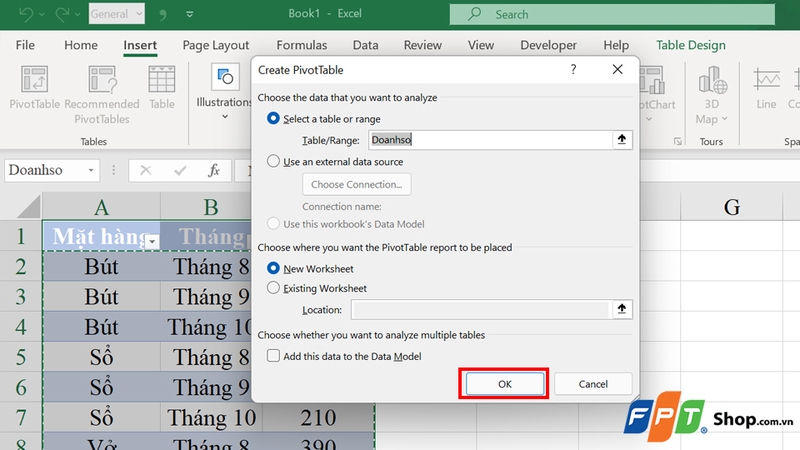Click the Redo icon in title bar

(x=62, y=14)
